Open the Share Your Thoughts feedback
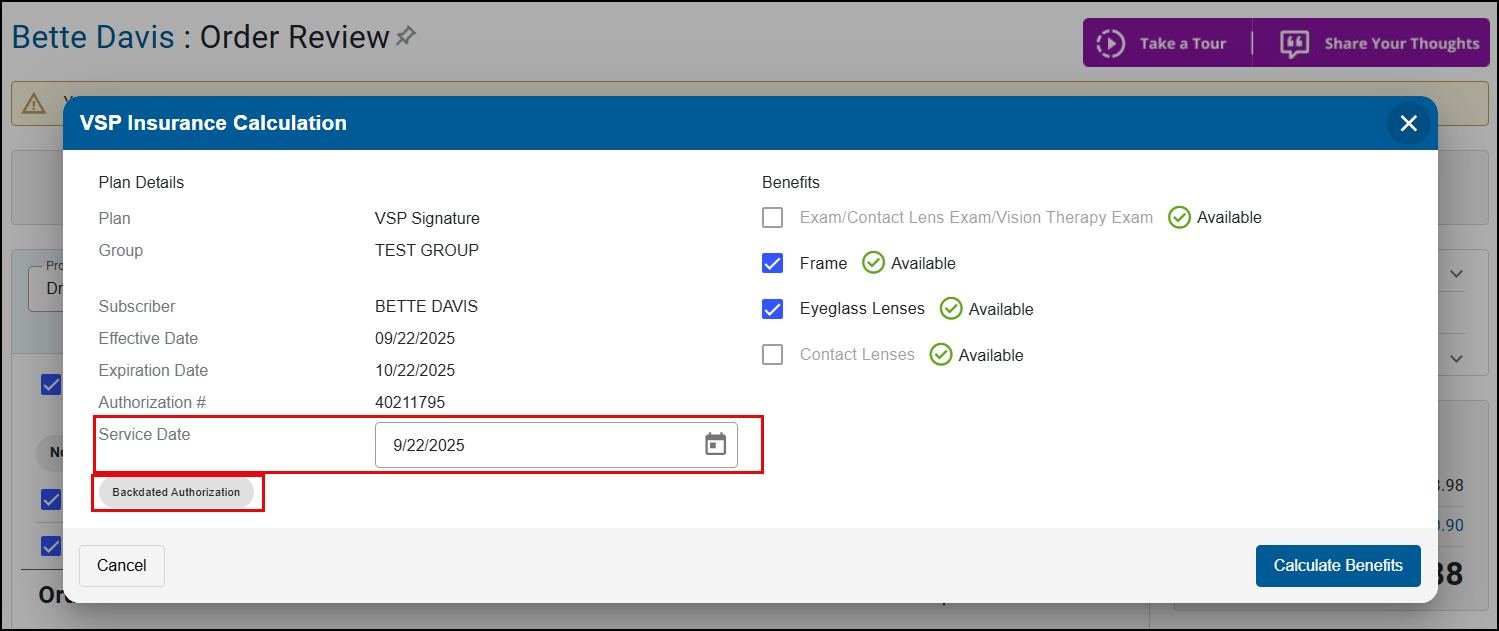Viewport: 1499px width, 631px height. 1379,44
